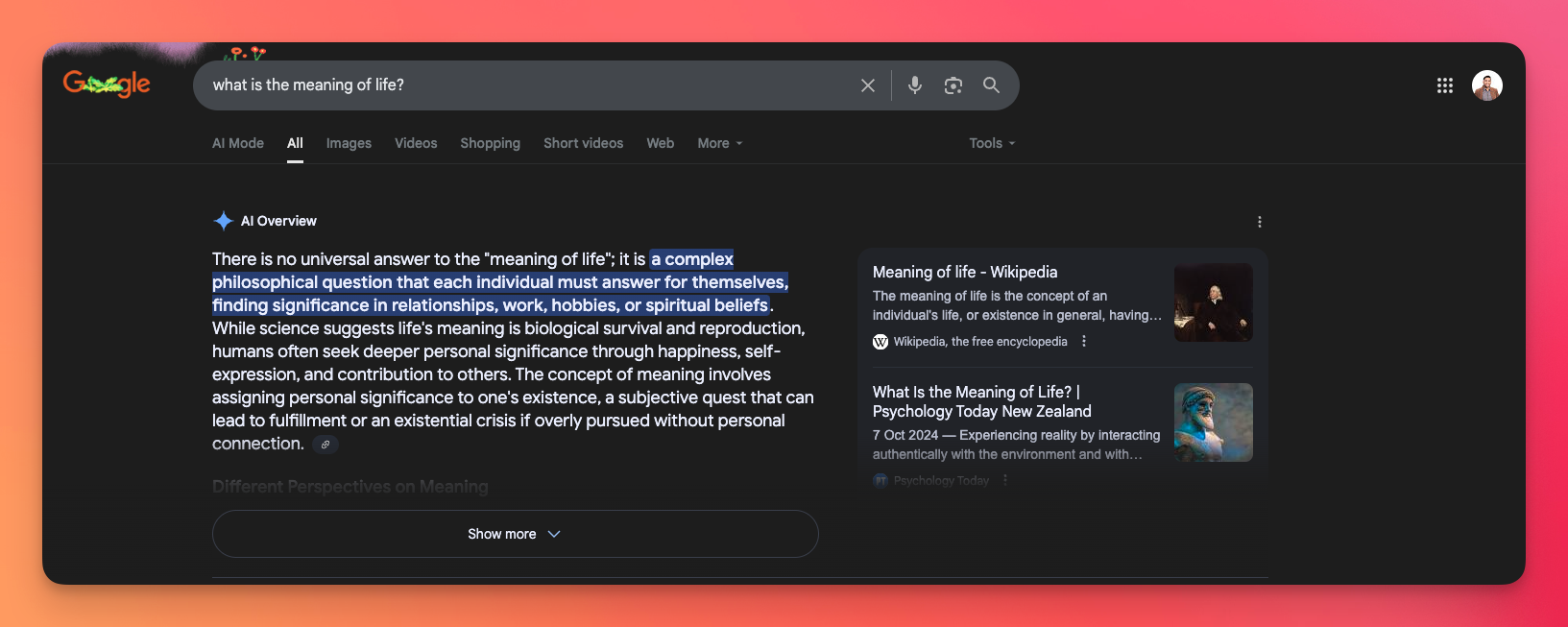Expand the More search filters dropdown
This screenshot has height=627, width=1568.
pyautogui.click(x=720, y=143)
